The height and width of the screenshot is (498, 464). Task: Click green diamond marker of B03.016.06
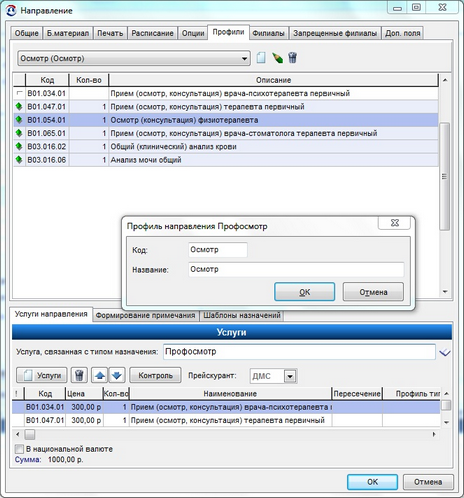tap(19, 160)
